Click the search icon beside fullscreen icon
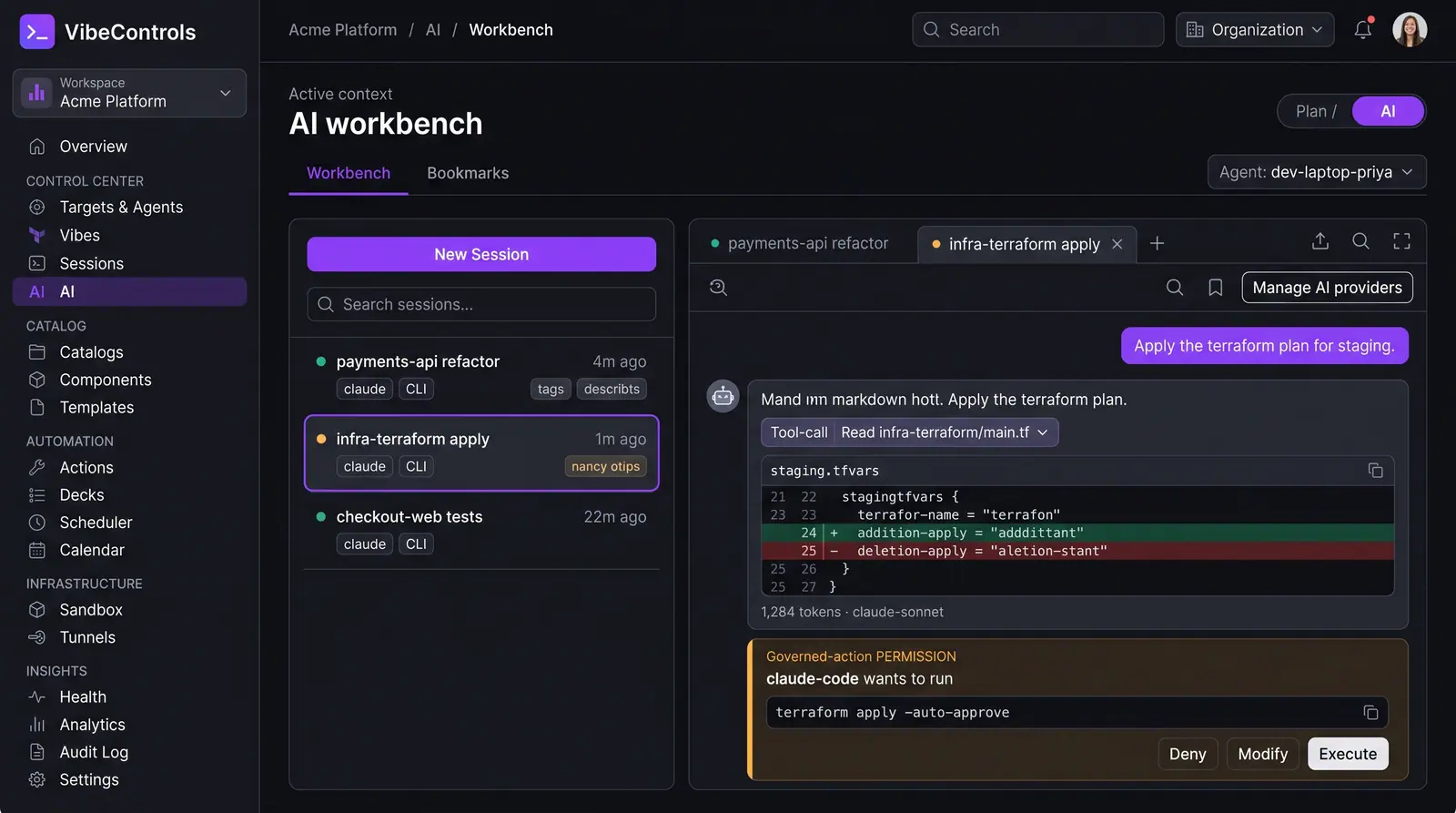 1360,241
